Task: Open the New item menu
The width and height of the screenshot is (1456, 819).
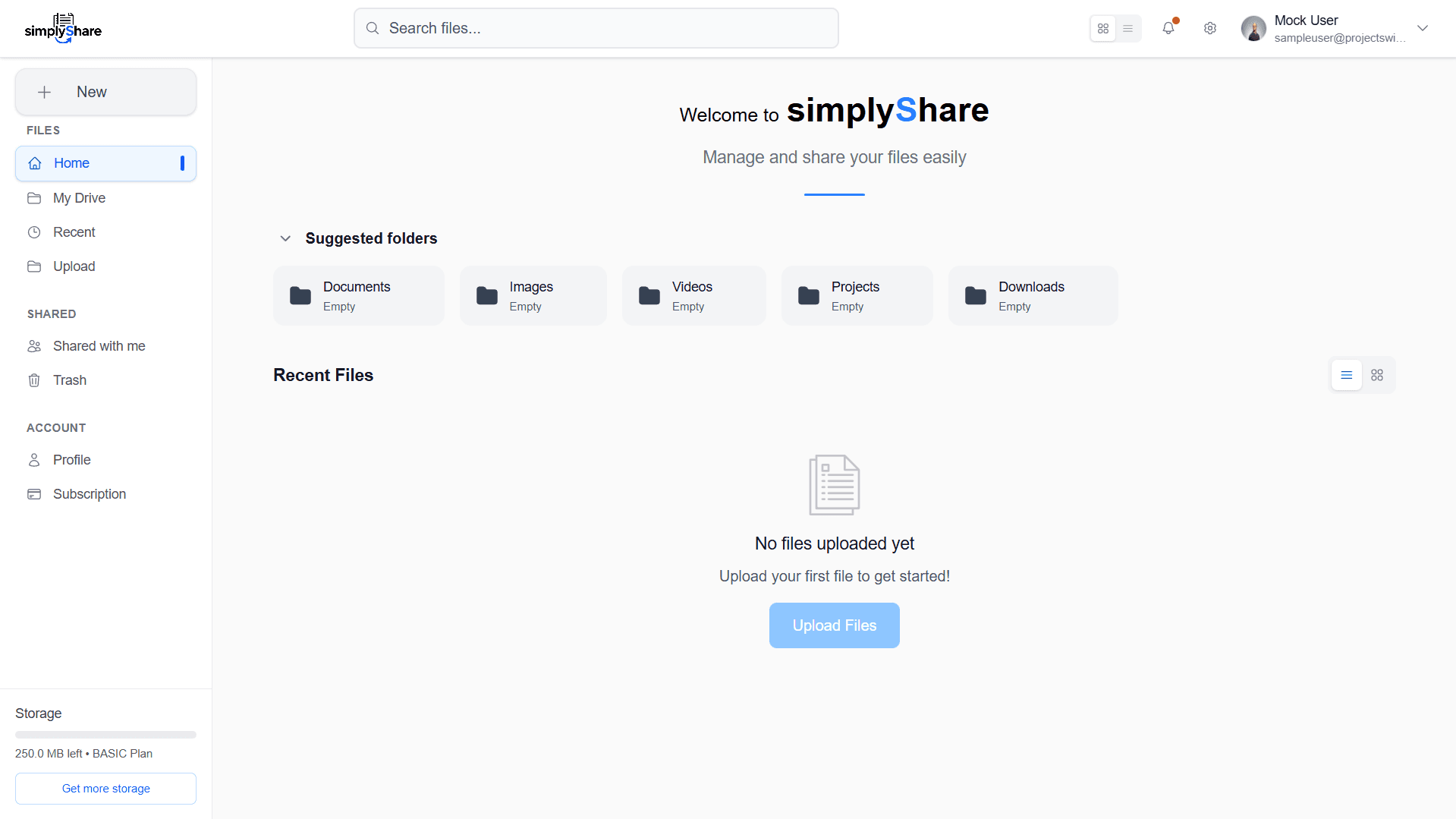Action: 105,92
